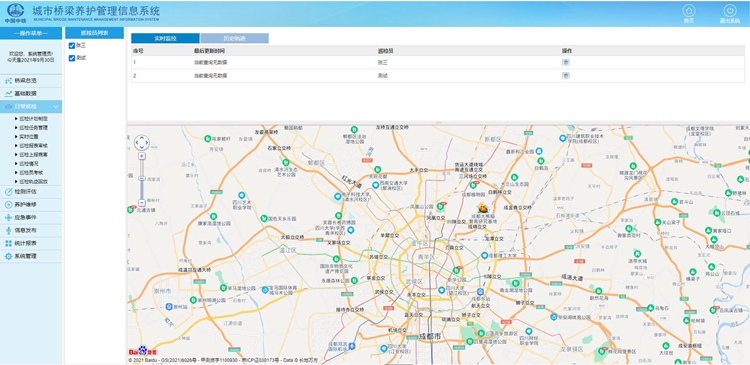
Task: Switch to the 实时监控 tab
Action: [165, 38]
